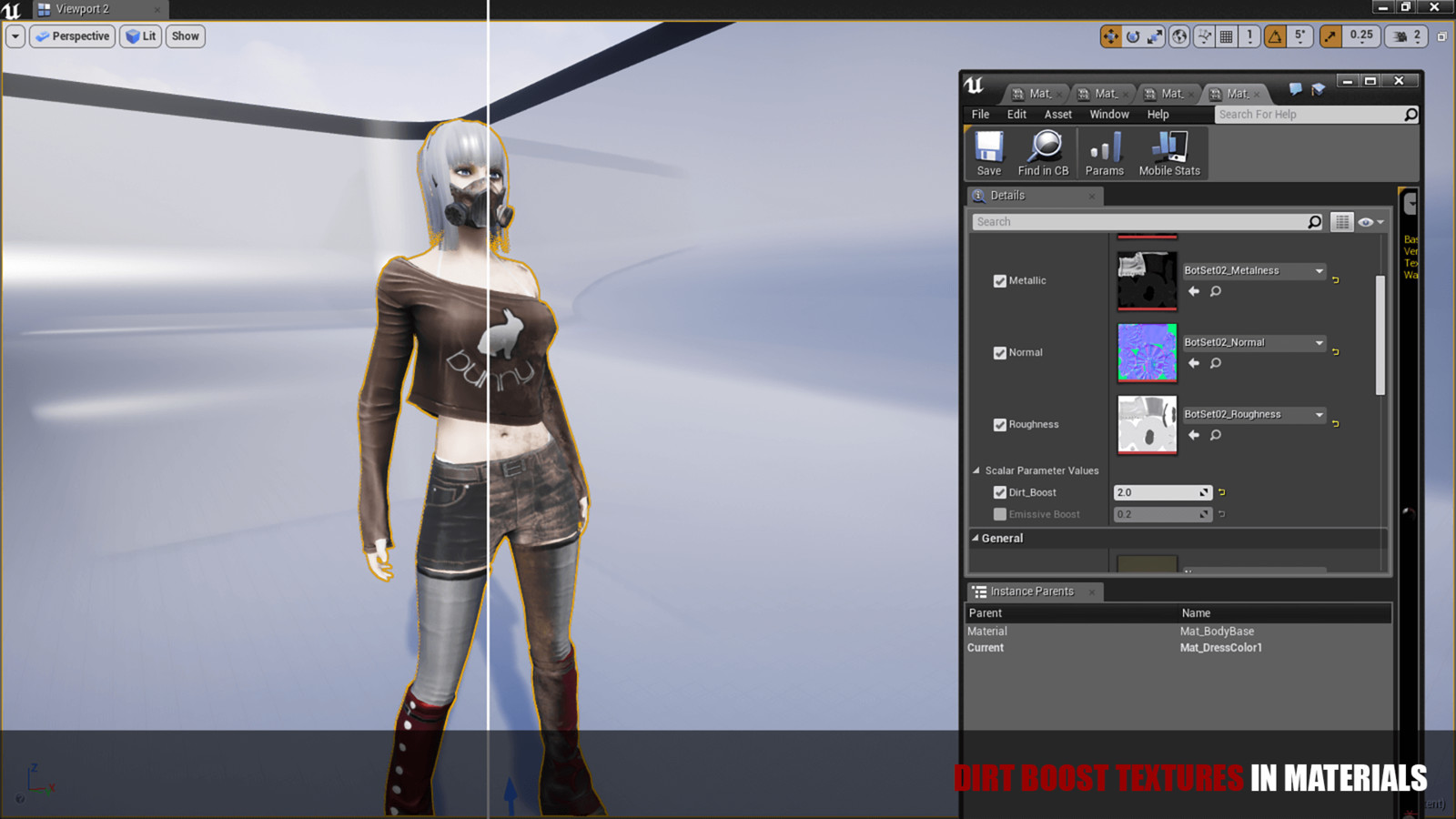
Task: Reset Normal texture to default arrow
Action: pyautogui.click(x=1336, y=352)
